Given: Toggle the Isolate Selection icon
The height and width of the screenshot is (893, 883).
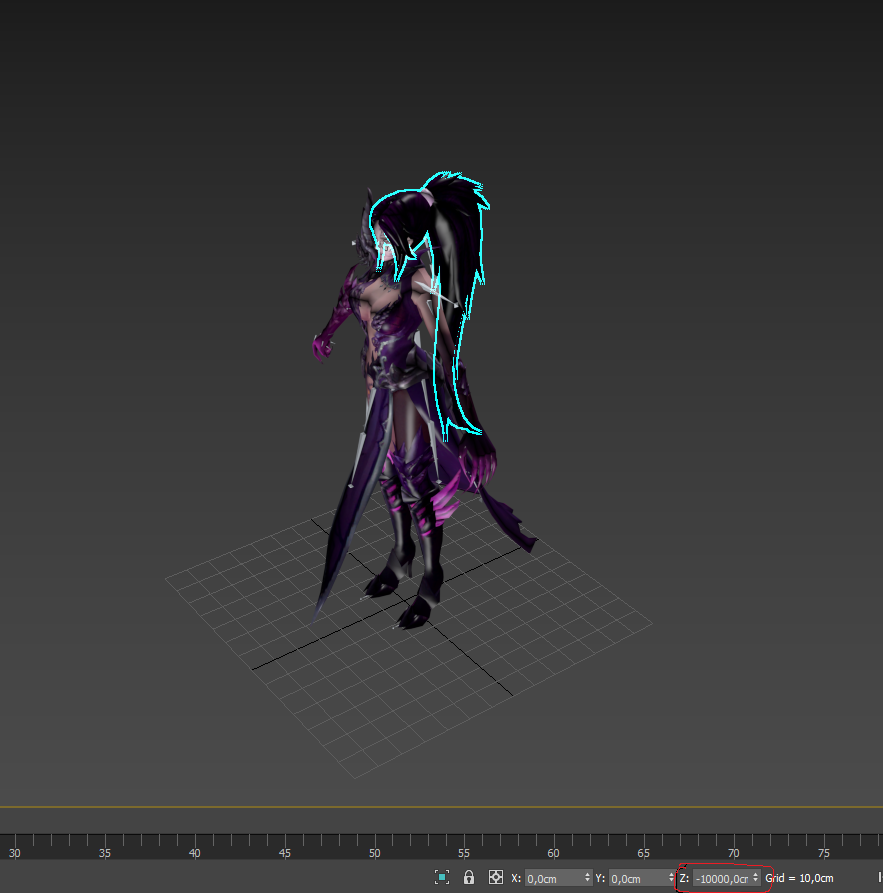Looking at the screenshot, I should click(442, 877).
